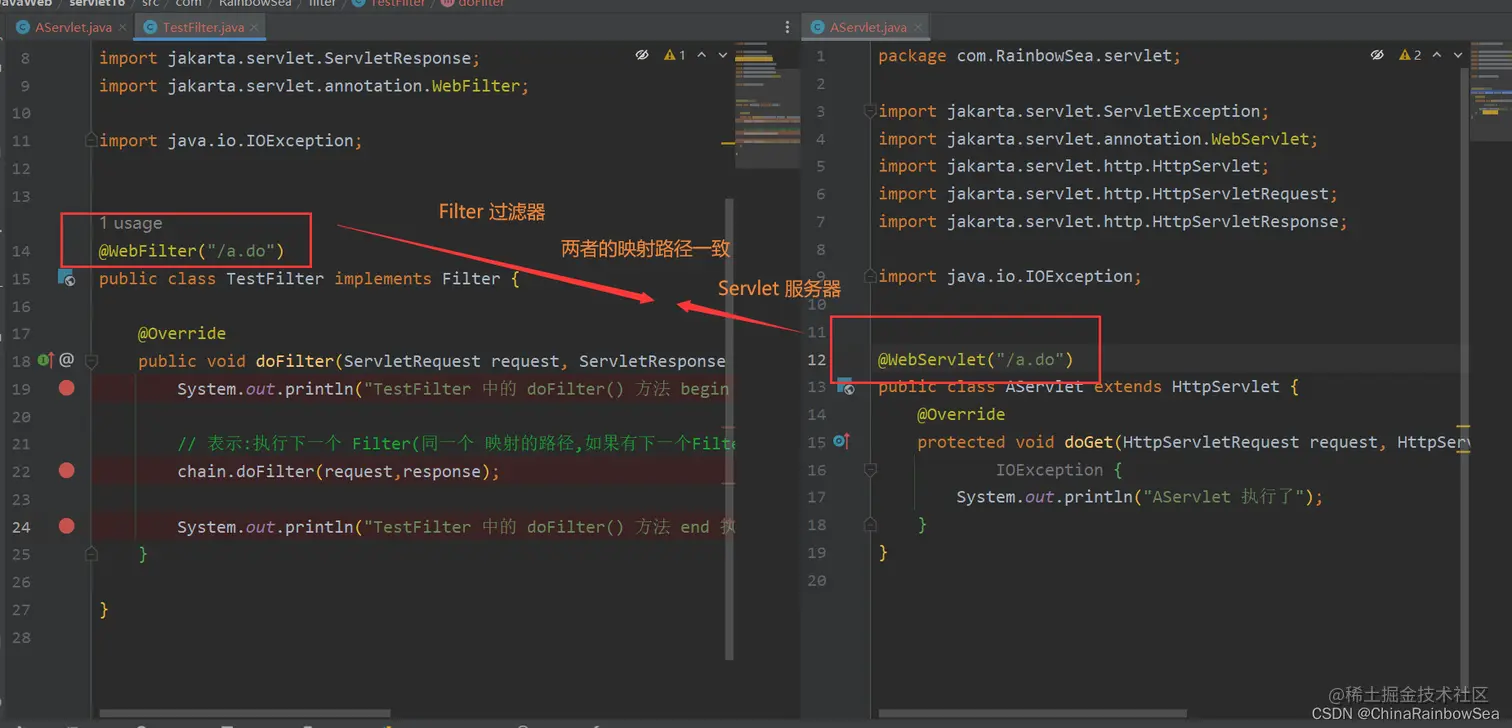
Task: Open warning count 1 indicator in TestFilter
Action: [675, 55]
